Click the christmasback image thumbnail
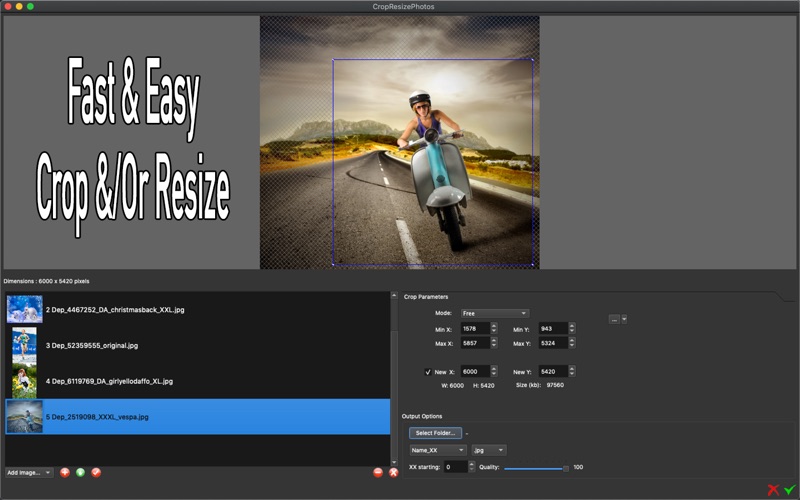This screenshot has width=800, height=500. coord(24,309)
